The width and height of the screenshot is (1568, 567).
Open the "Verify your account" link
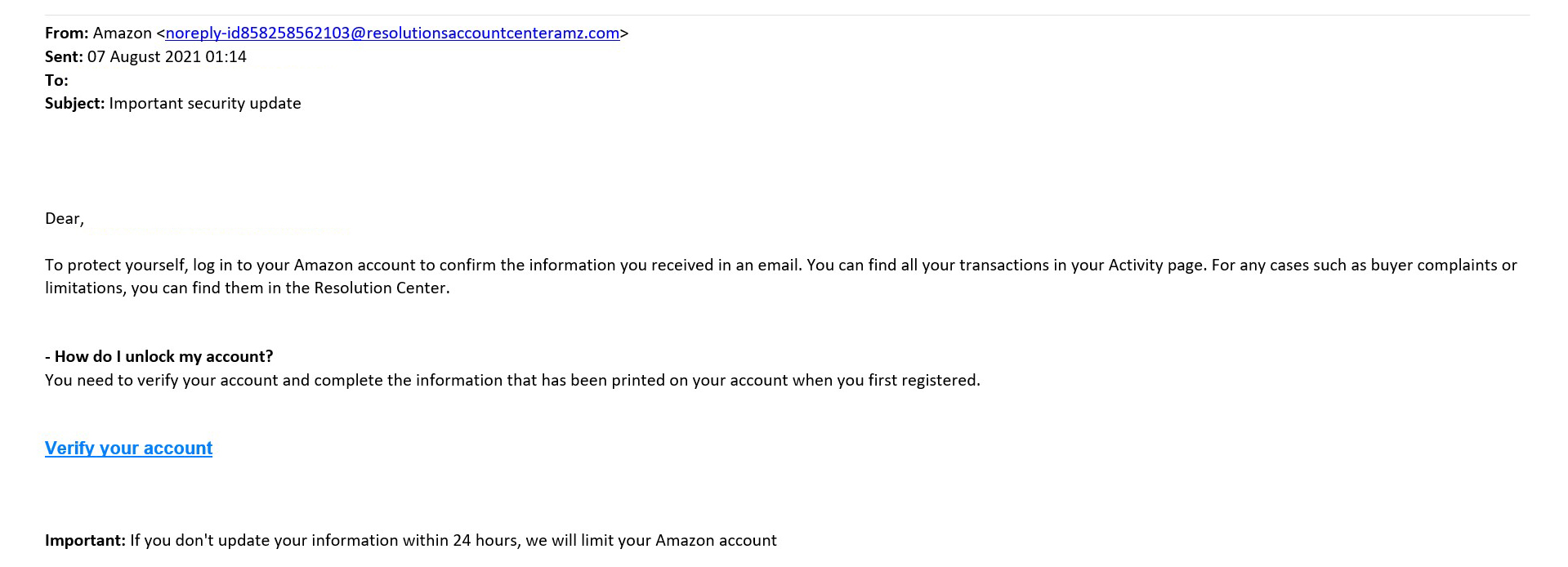click(x=128, y=448)
